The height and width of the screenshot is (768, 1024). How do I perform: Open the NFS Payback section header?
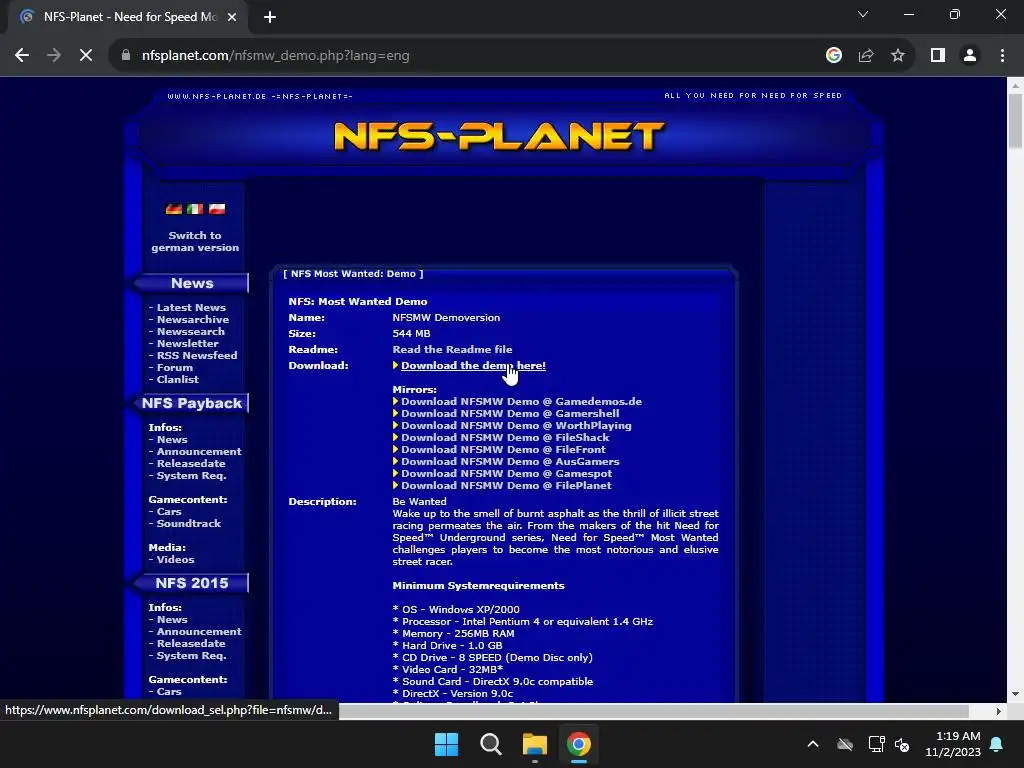pyautogui.click(x=192, y=404)
